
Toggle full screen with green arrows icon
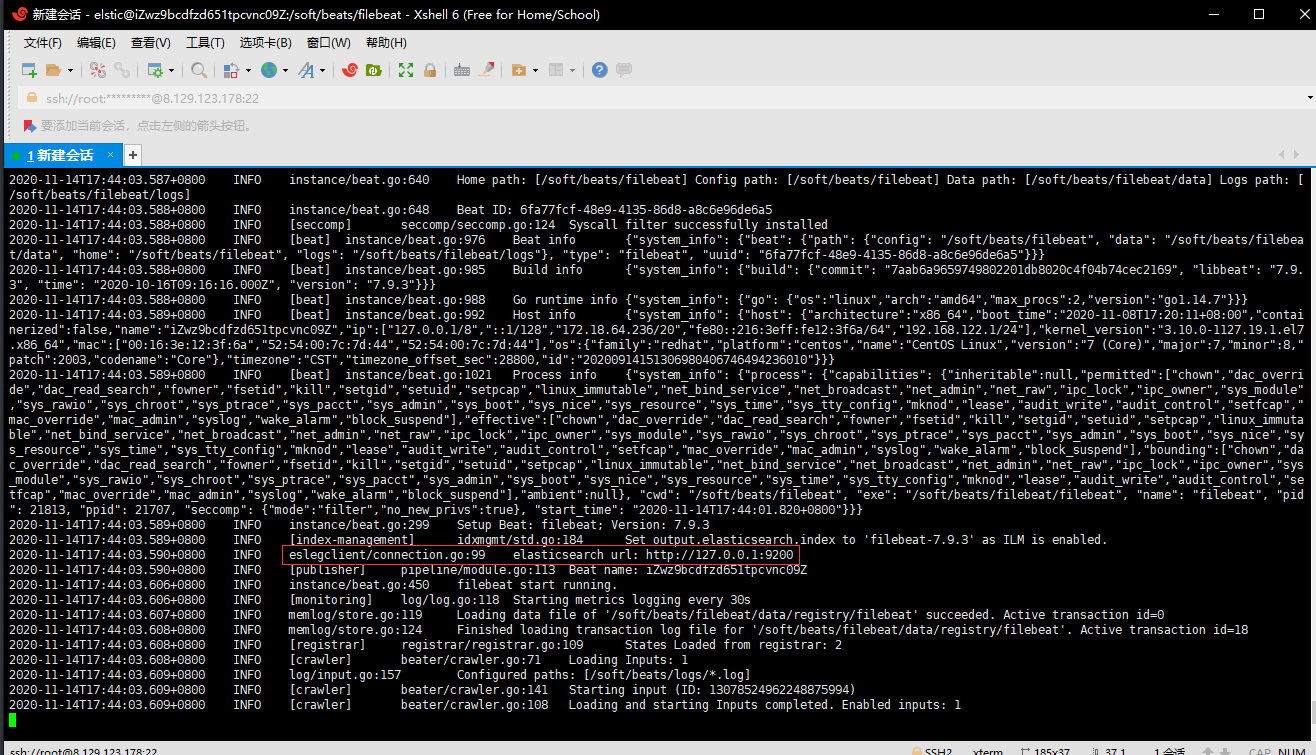point(405,70)
